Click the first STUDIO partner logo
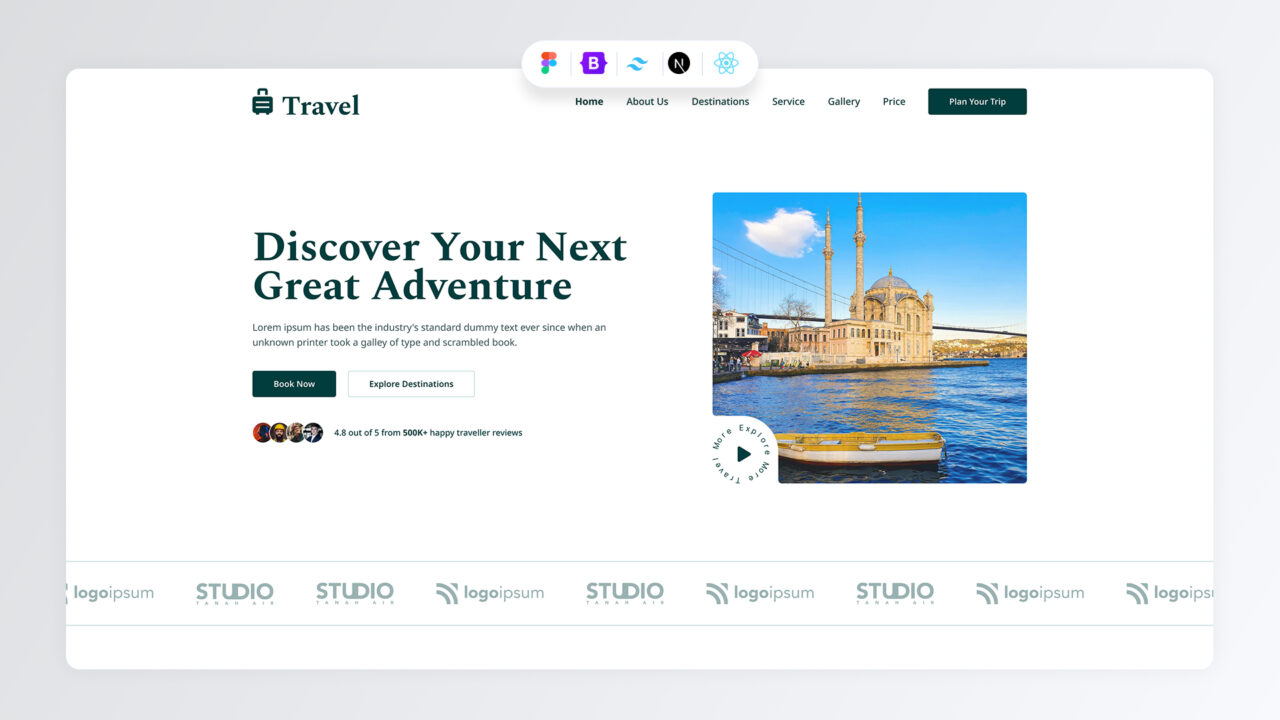 234,593
